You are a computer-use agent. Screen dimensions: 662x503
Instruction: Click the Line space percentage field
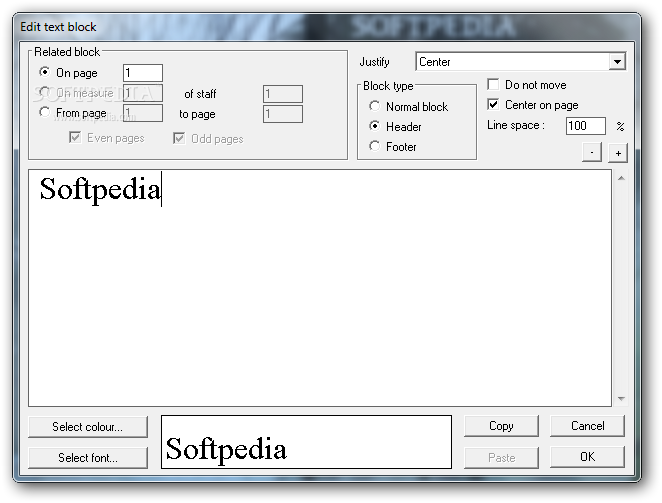(x=586, y=126)
